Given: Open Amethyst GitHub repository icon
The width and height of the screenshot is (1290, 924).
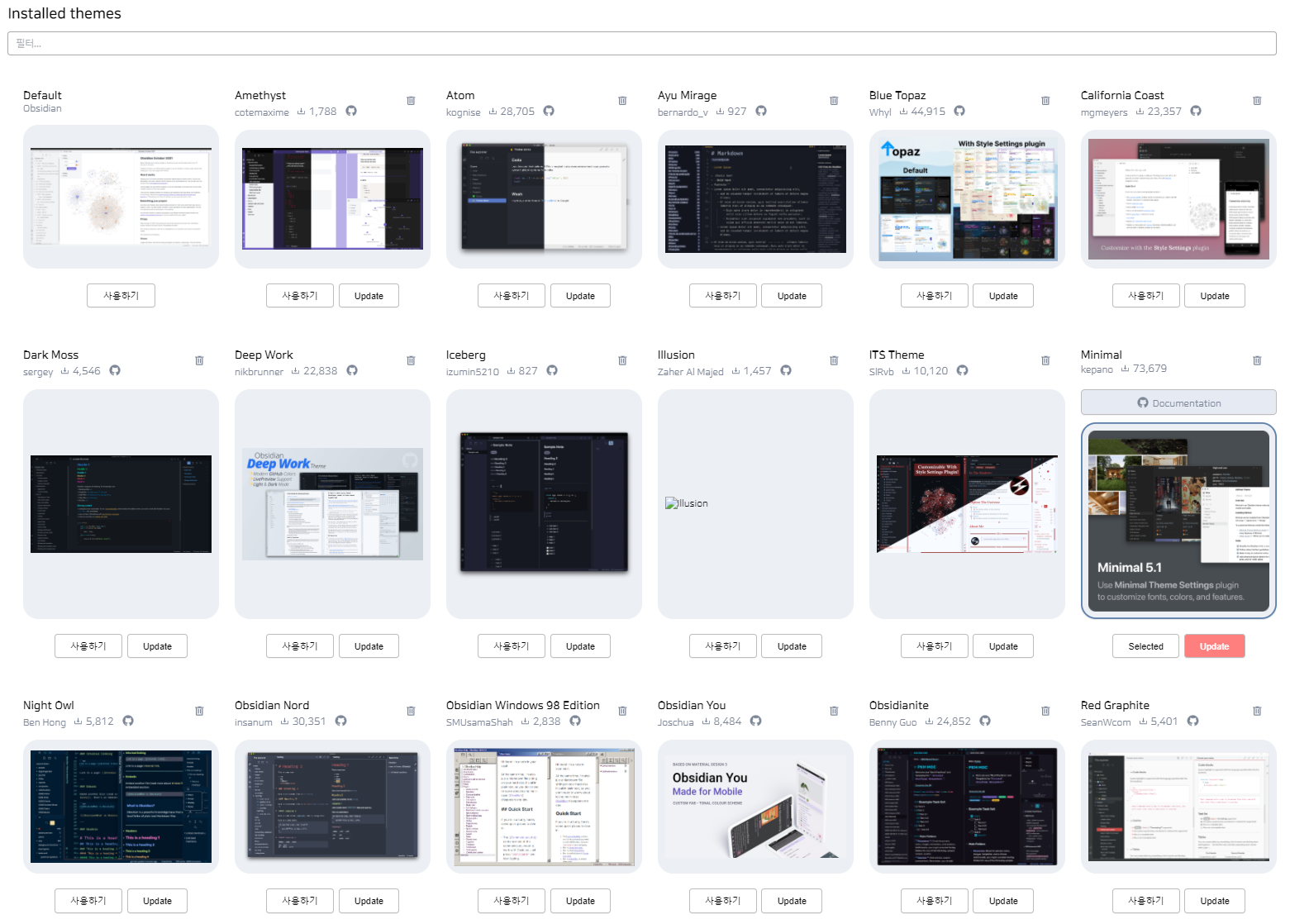Looking at the screenshot, I should point(351,111).
